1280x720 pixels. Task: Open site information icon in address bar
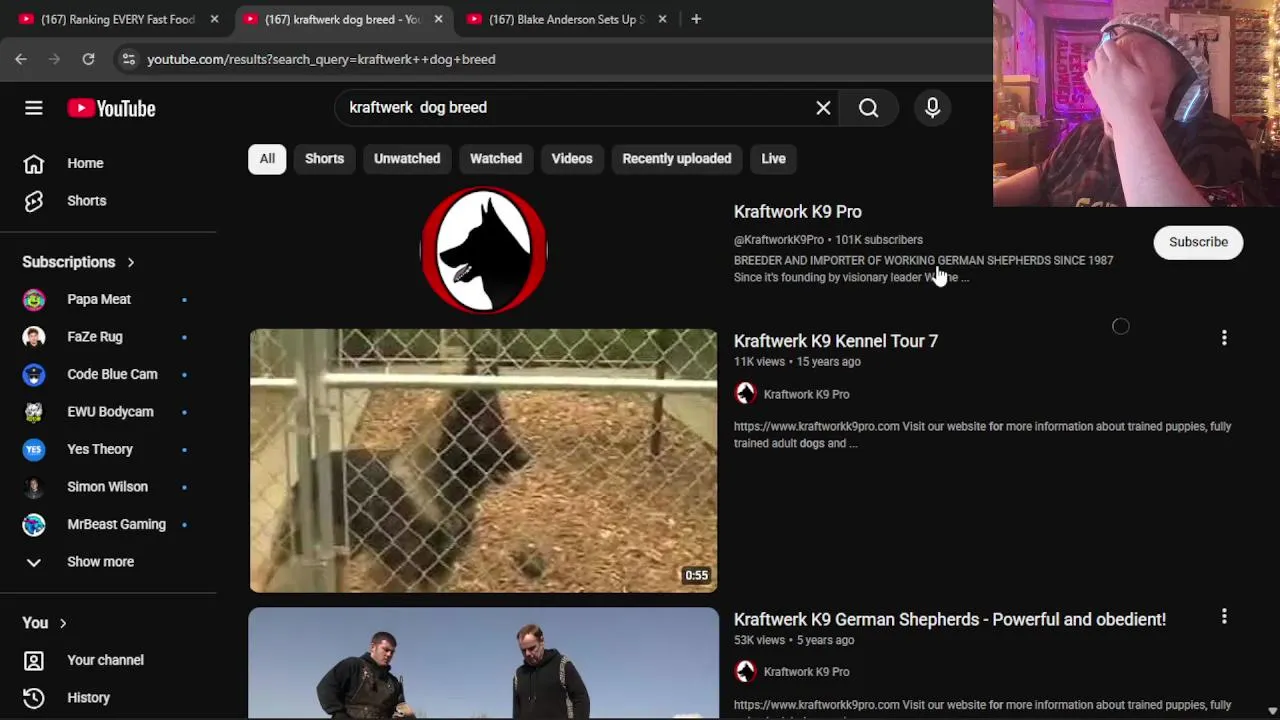pos(128,59)
